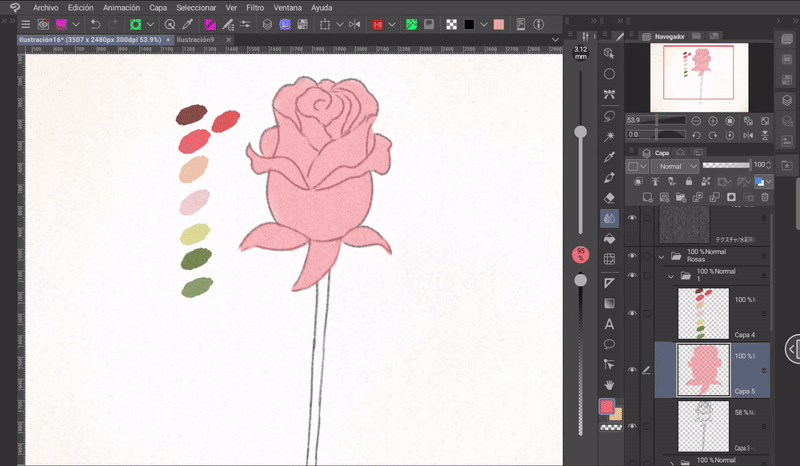Viewport: 800px width, 466px height.
Task: Open the Filtro menu
Action: (255, 7)
